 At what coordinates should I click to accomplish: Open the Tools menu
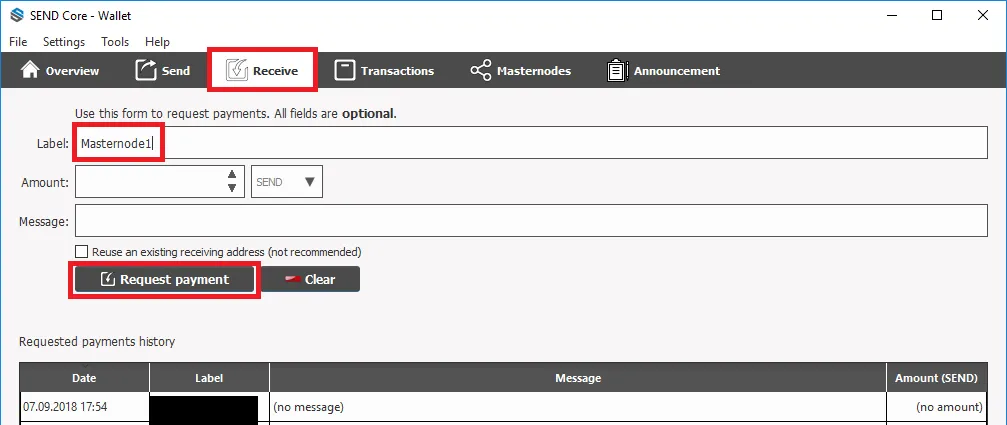[x=115, y=42]
